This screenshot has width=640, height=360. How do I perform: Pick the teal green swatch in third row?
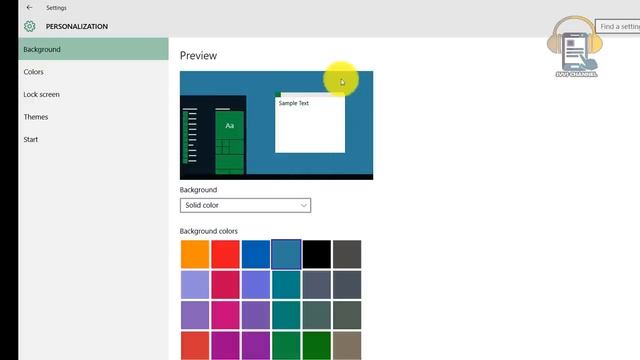[x=286, y=315]
